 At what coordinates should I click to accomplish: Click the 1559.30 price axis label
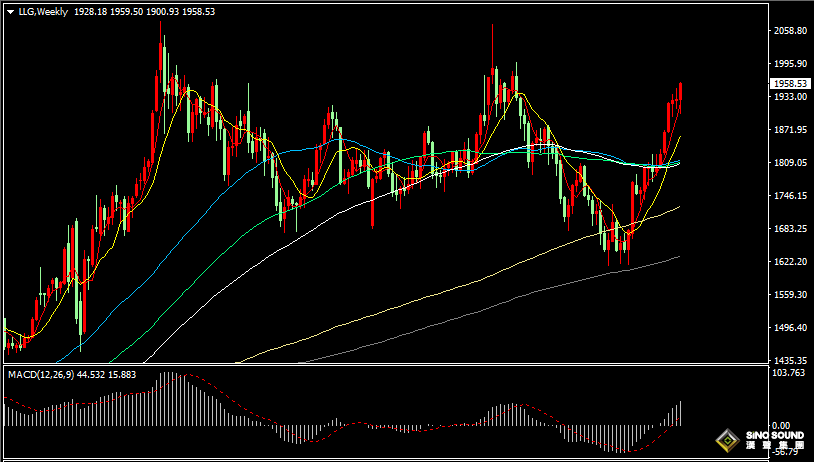coord(788,295)
